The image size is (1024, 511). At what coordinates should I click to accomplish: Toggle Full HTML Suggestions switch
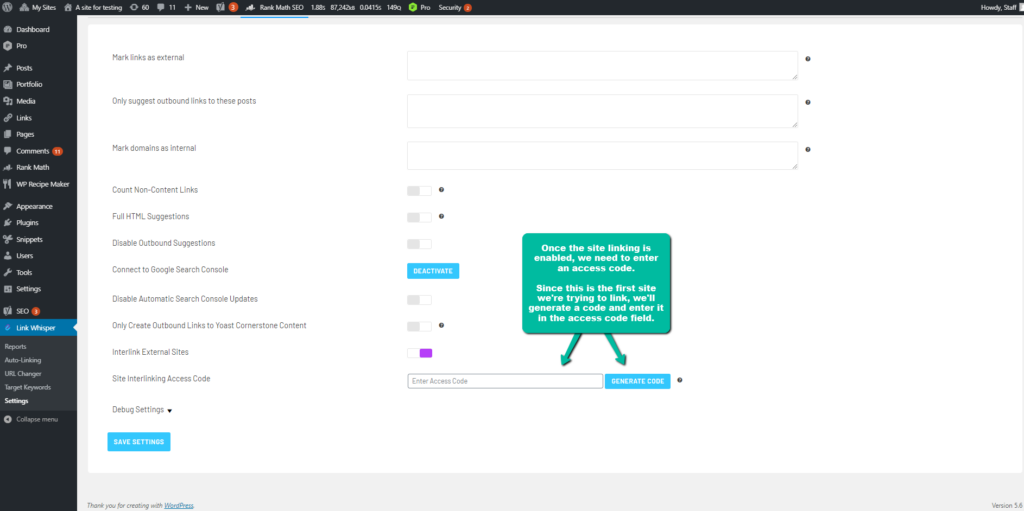[x=419, y=217]
